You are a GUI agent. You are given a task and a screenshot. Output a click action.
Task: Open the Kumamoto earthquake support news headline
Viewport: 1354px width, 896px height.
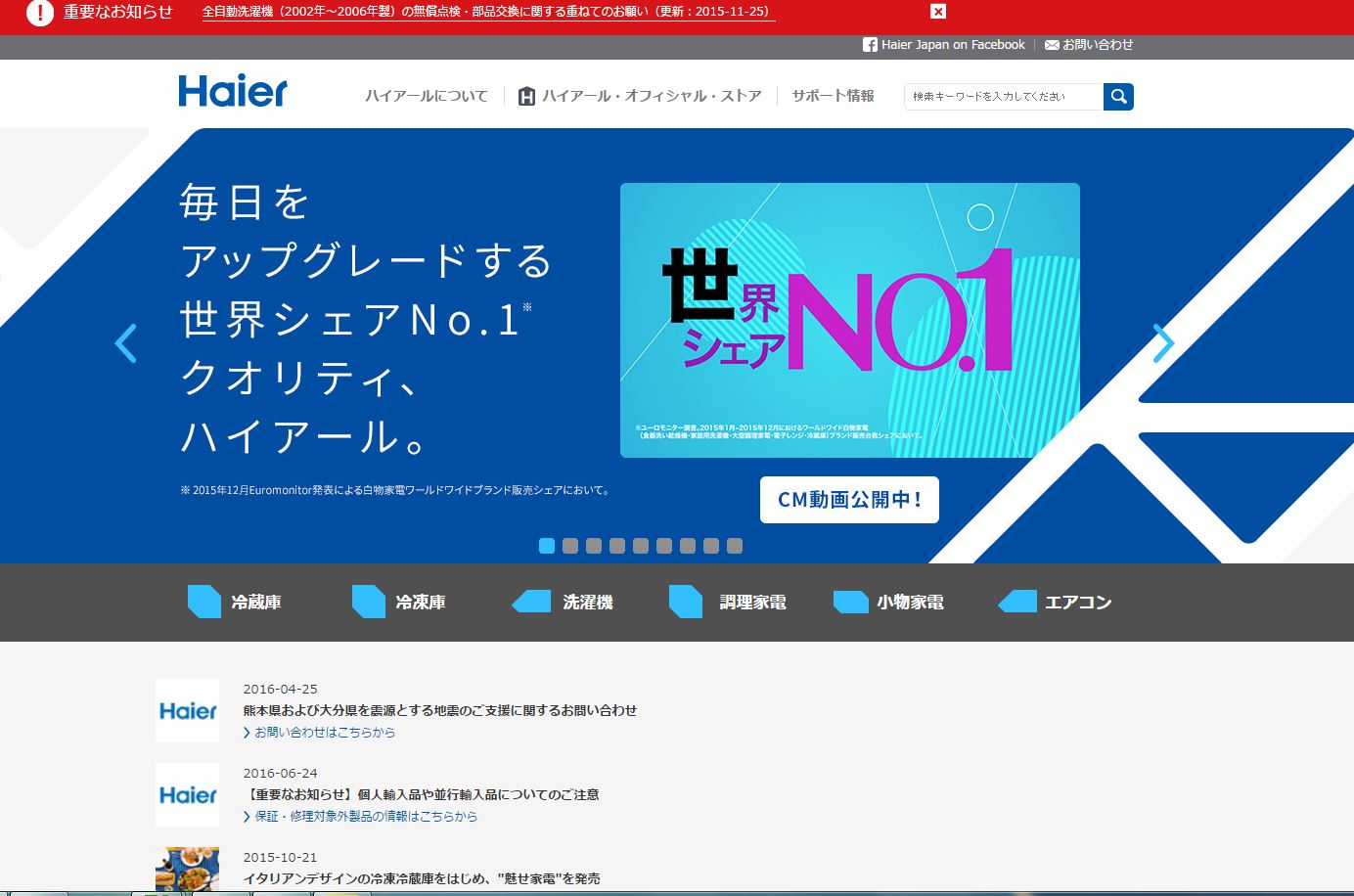(440, 710)
